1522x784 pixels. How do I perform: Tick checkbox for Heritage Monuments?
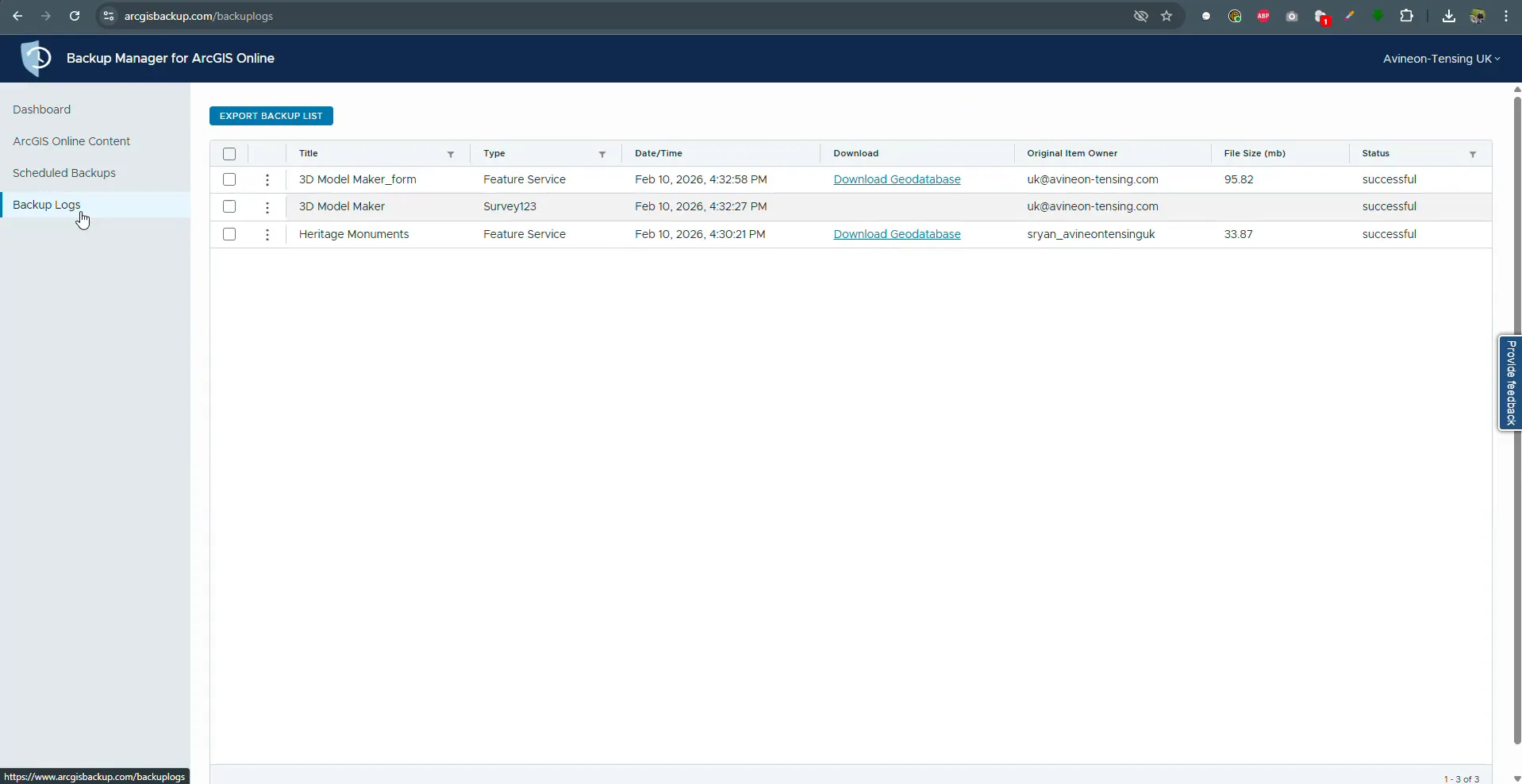pos(229,234)
